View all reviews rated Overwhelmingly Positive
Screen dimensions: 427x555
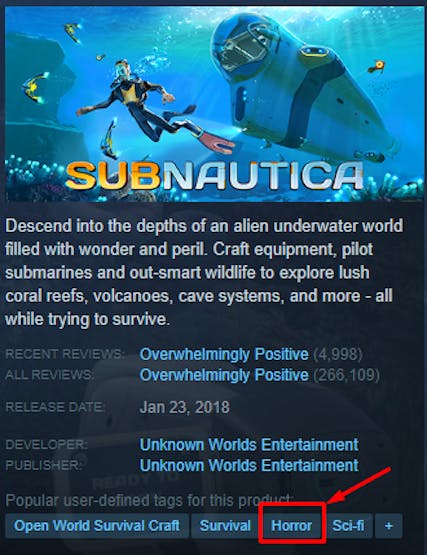pyautogui.click(x=224, y=375)
